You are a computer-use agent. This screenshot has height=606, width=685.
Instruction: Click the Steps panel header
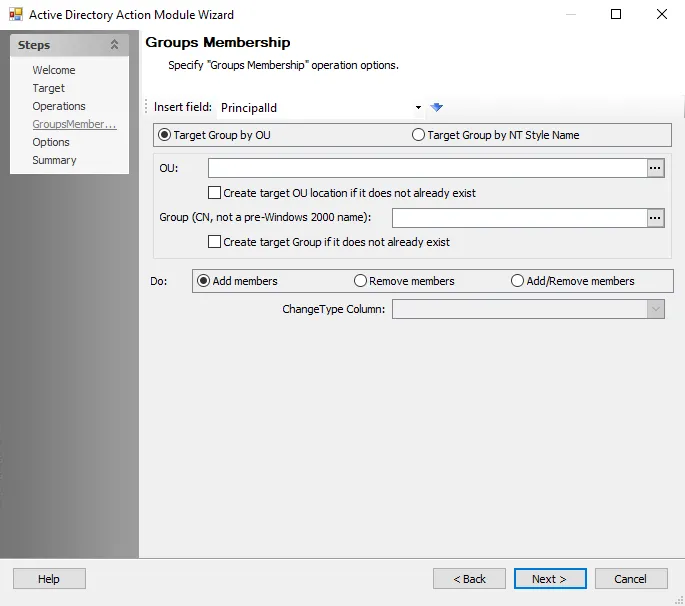[x=69, y=45]
